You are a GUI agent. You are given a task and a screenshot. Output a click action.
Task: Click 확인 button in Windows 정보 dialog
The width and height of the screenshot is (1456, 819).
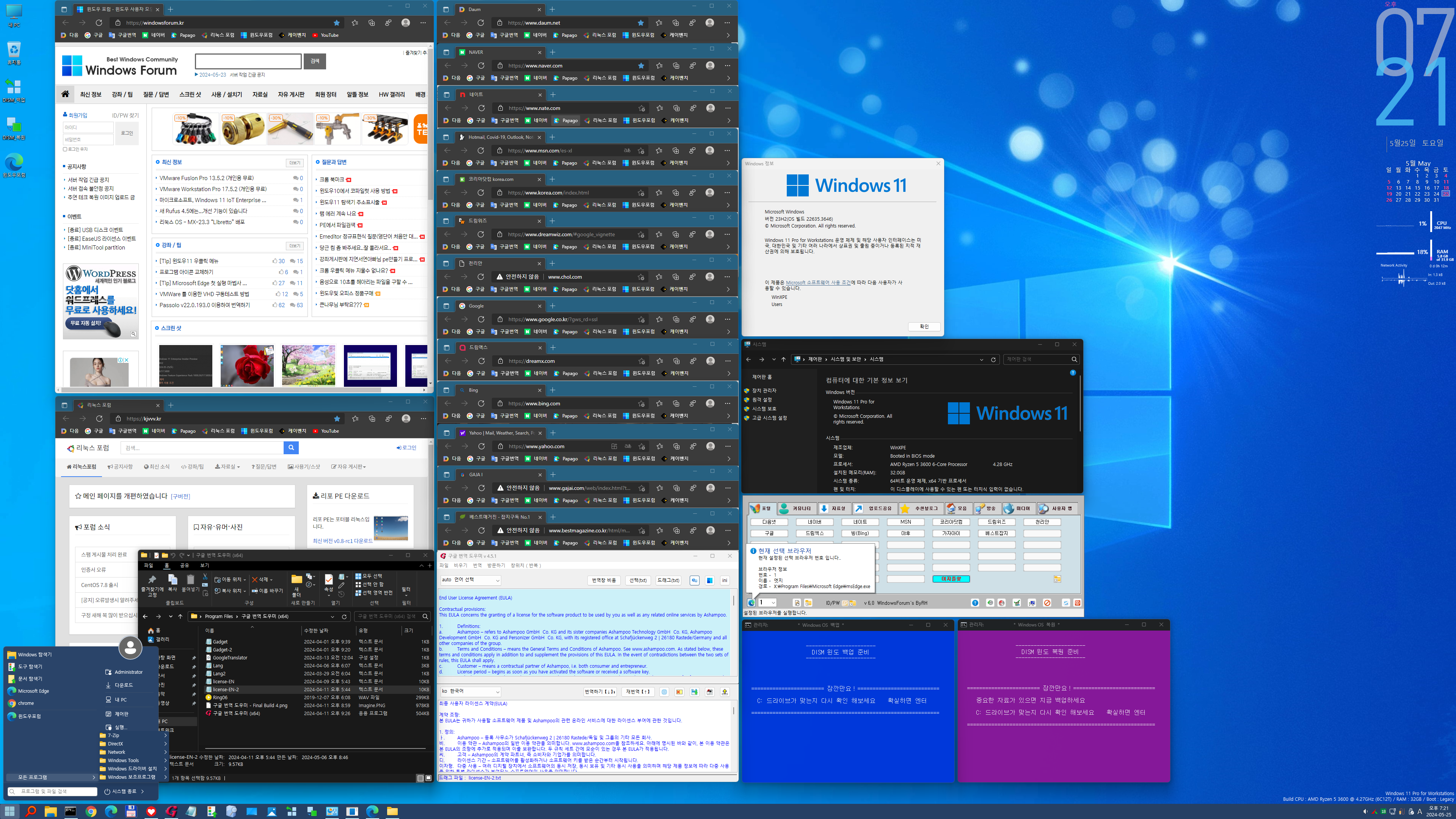coord(924,327)
